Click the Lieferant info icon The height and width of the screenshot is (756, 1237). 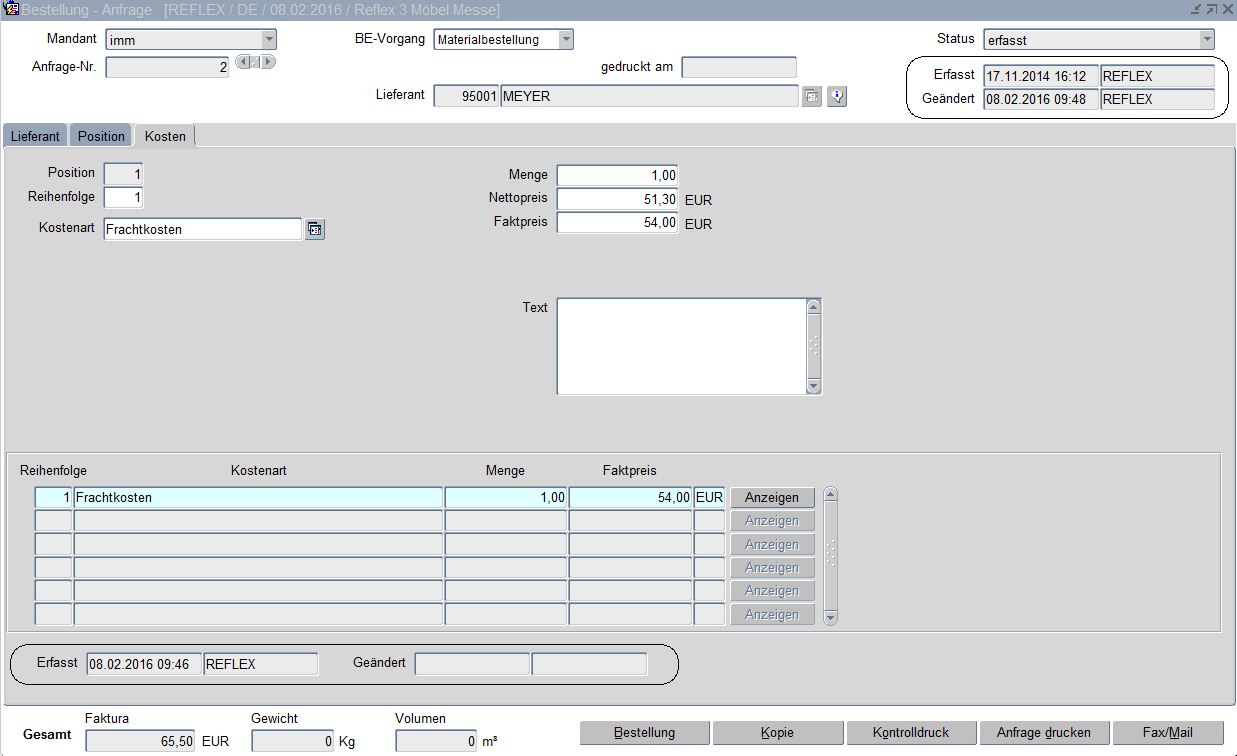[837, 97]
